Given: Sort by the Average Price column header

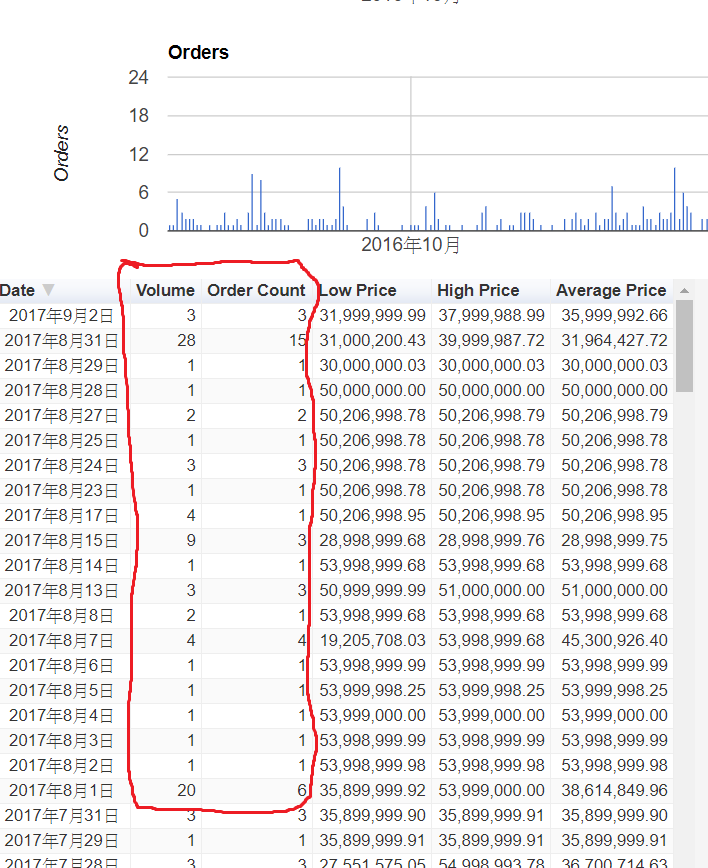Looking at the screenshot, I should 611,290.
